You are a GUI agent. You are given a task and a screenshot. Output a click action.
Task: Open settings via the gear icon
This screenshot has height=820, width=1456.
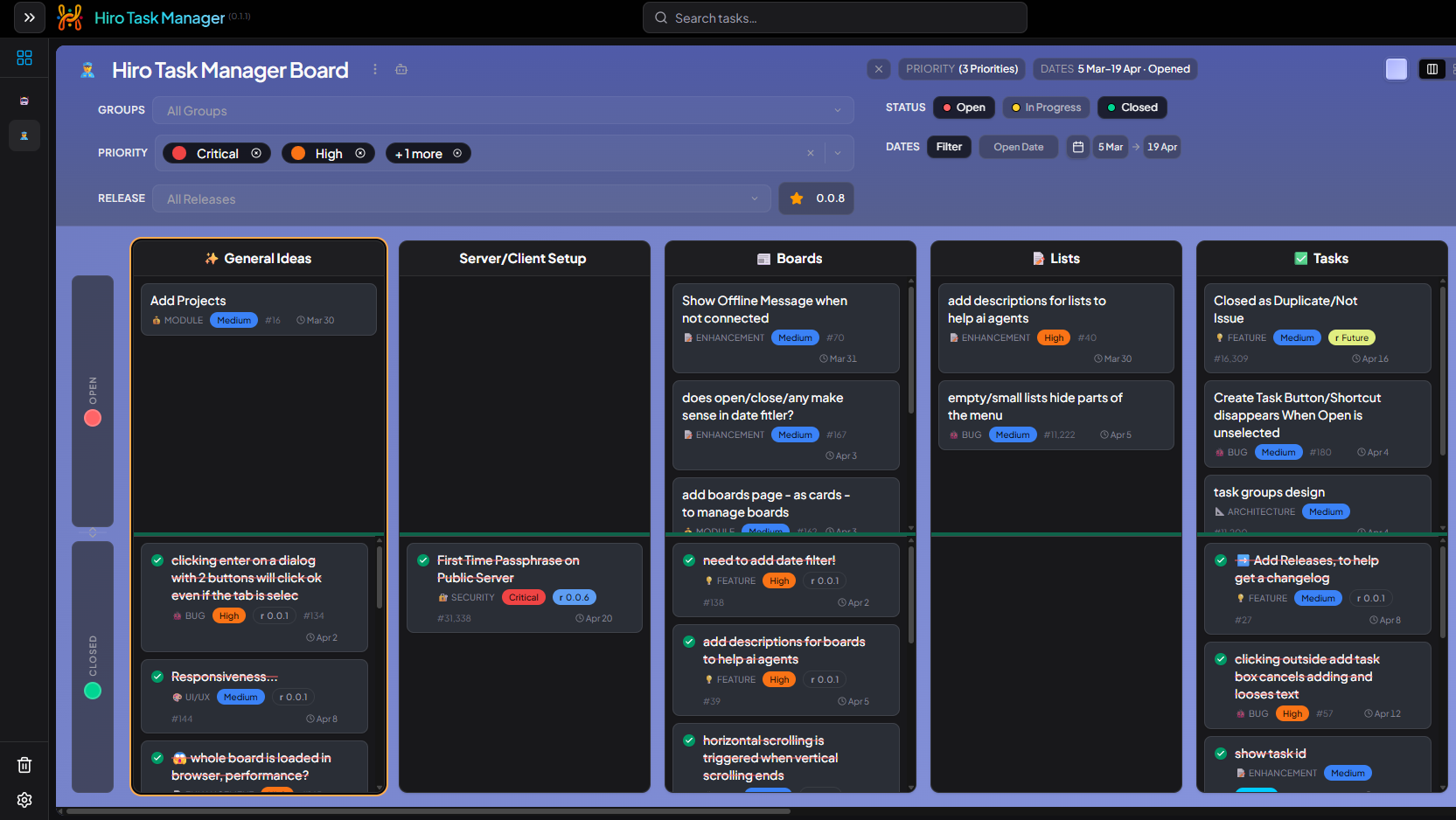pyautogui.click(x=24, y=800)
